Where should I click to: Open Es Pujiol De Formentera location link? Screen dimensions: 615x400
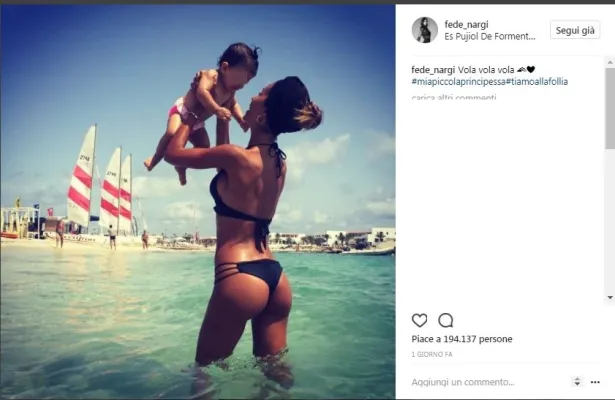[x=489, y=36]
